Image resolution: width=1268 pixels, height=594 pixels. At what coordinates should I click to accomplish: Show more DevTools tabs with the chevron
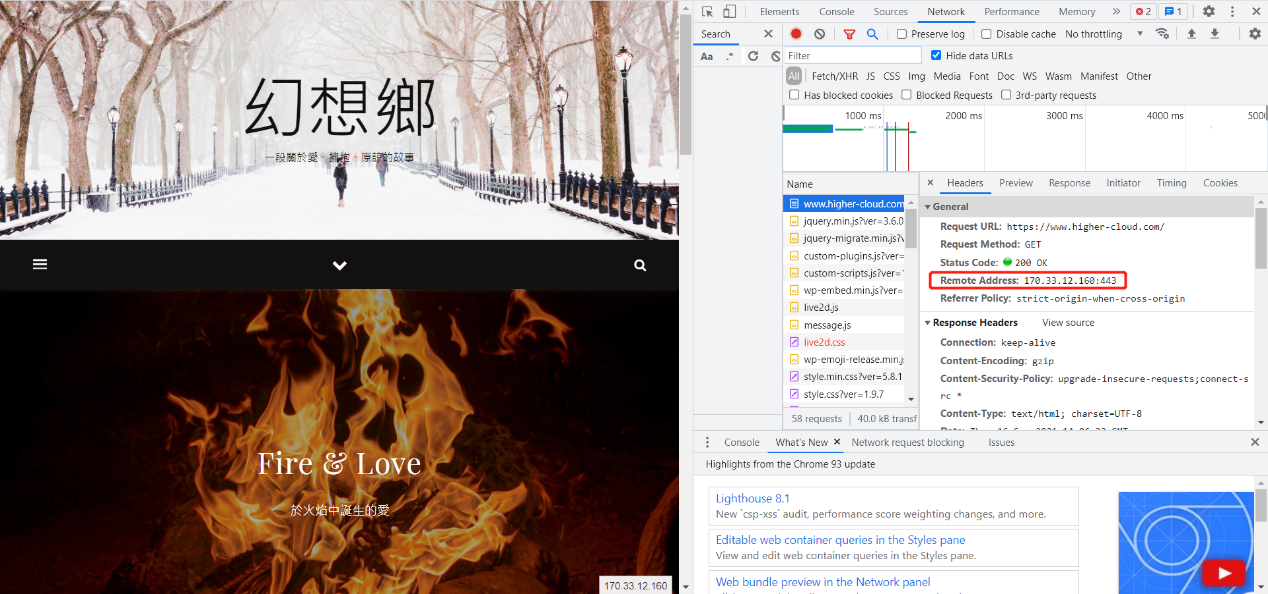[1116, 12]
